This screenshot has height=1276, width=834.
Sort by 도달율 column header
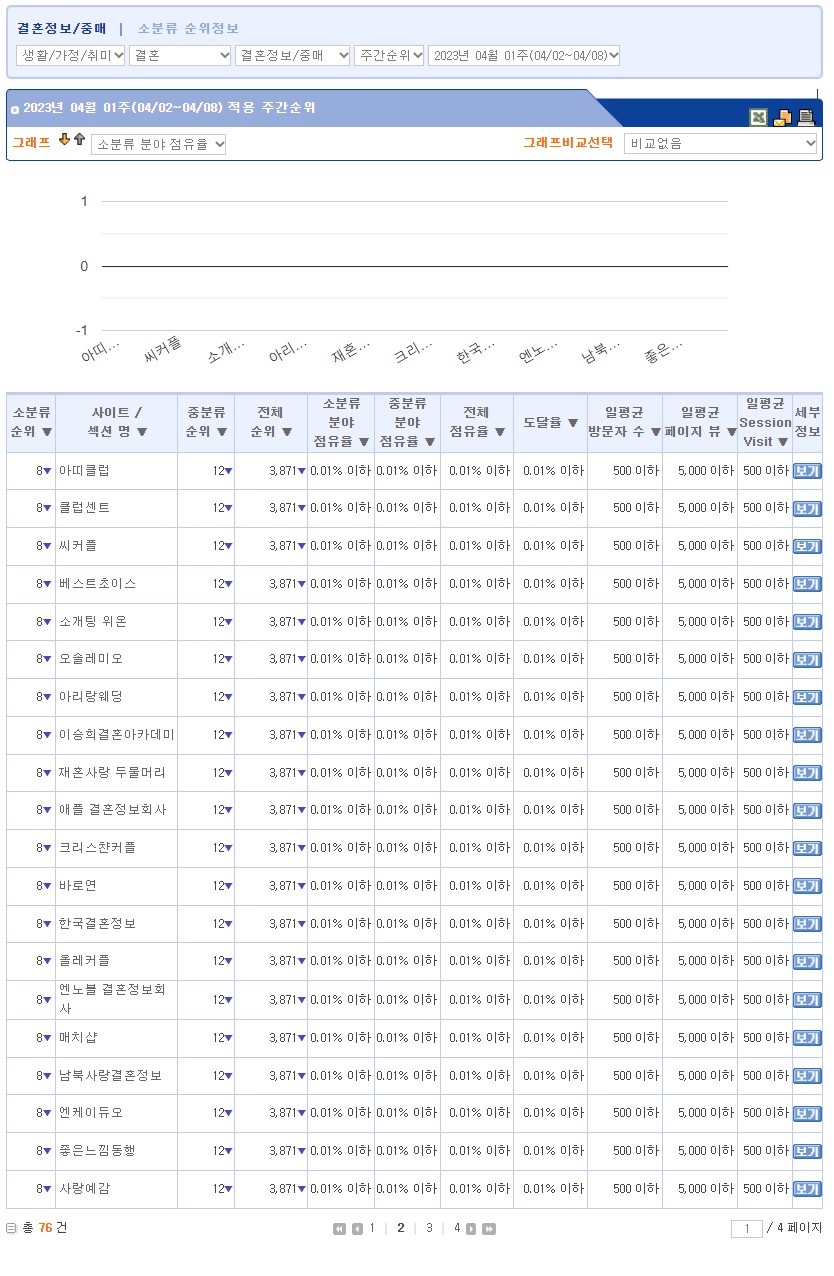click(551, 423)
